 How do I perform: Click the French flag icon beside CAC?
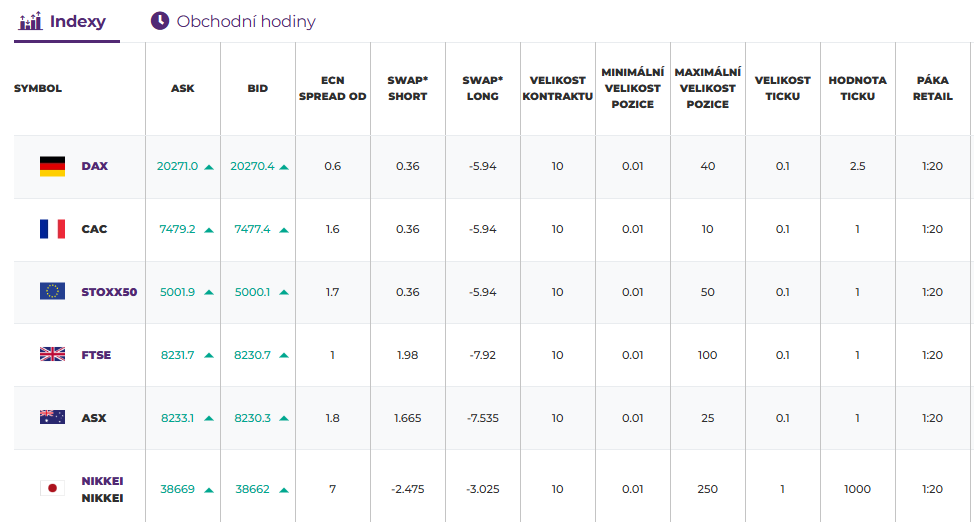[52, 229]
